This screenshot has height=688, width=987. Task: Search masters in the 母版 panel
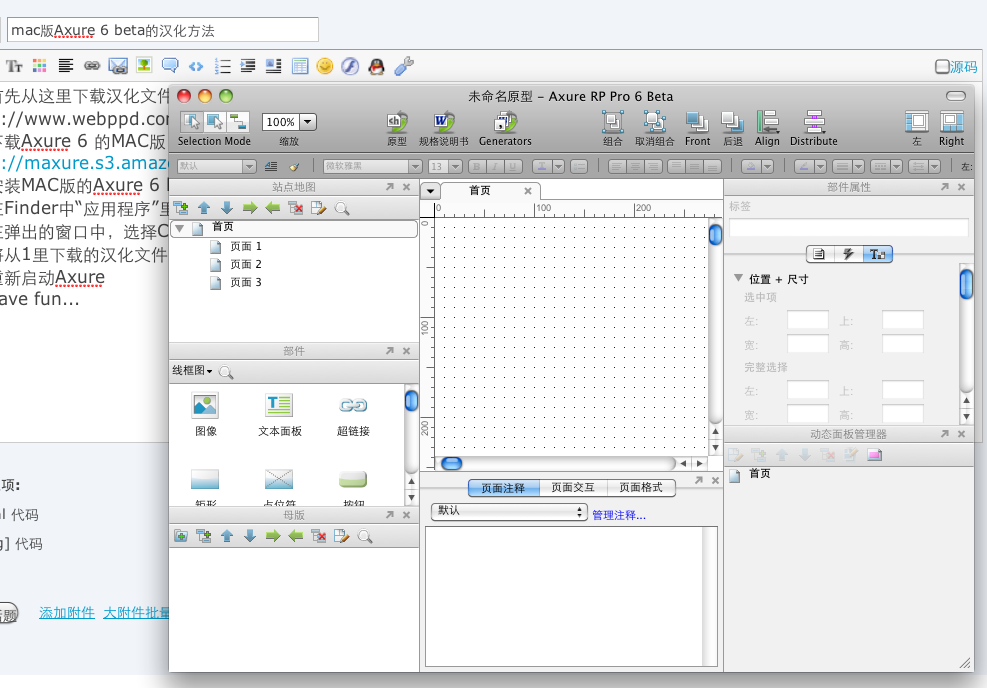point(364,536)
